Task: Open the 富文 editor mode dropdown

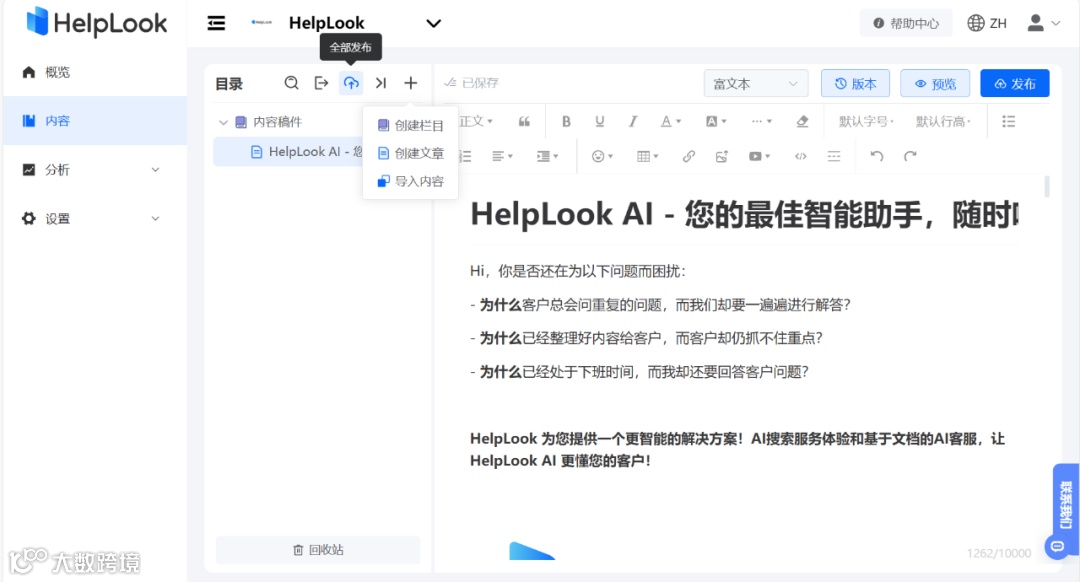Action: pyautogui.click(x=755, y=83)
